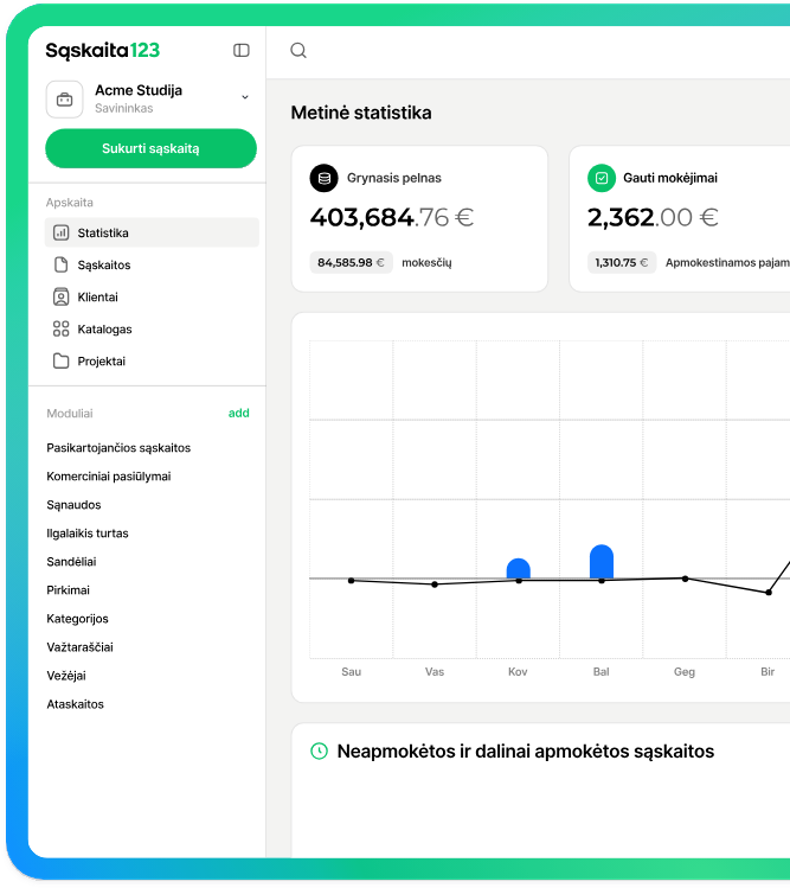Collapse the sidebar with the panel icon
Viewport: 790px width, 888px height.
pyautogui.click(x=241, y=50)
